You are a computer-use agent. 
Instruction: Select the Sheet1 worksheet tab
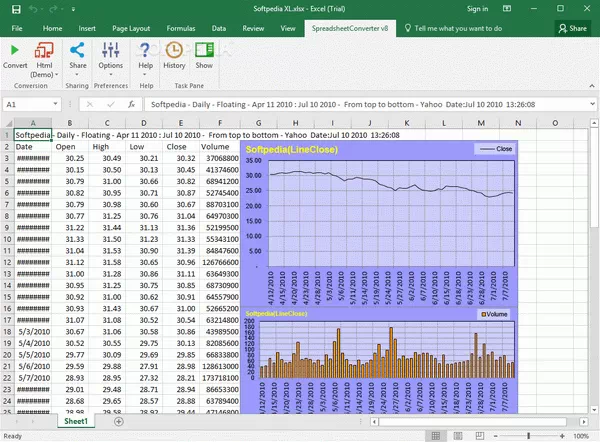[76, 422]
